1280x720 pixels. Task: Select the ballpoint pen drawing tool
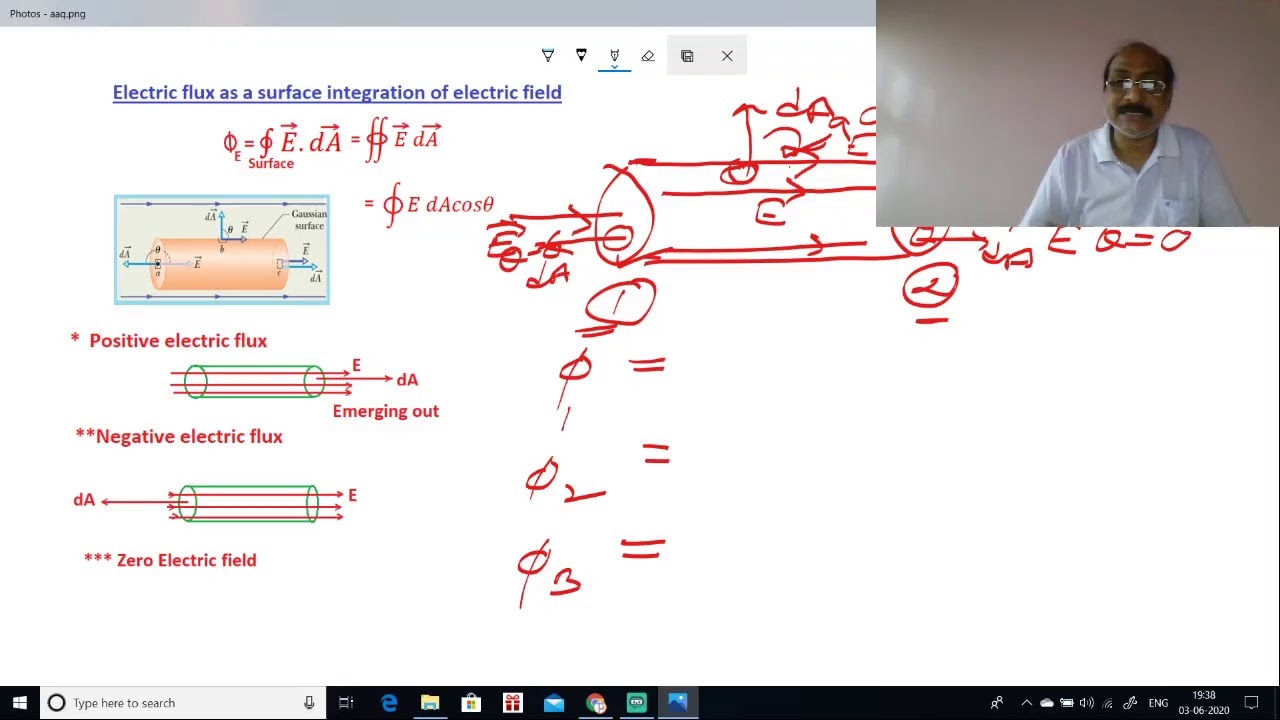pos(548,56)
